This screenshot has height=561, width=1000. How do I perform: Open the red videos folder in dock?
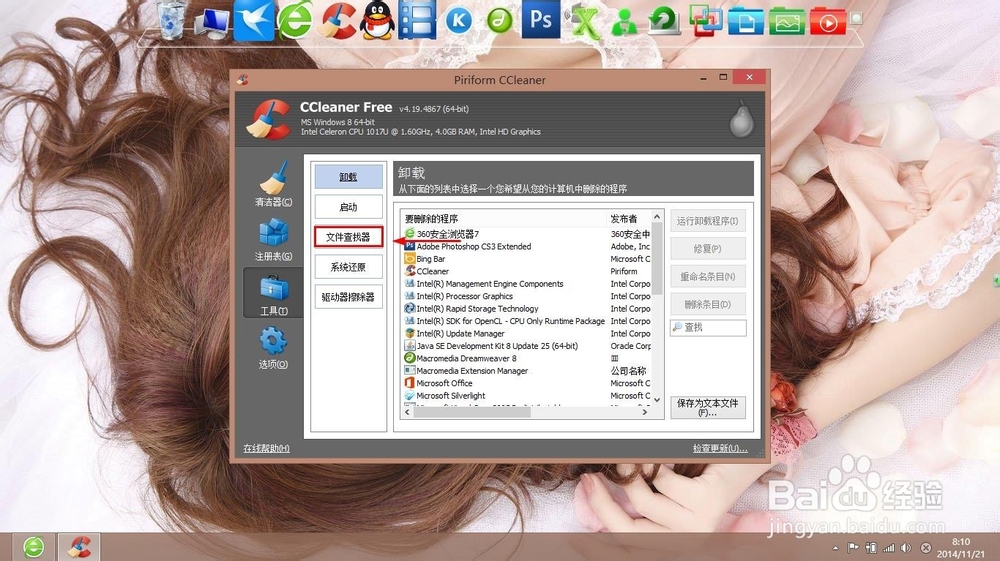(828, 21)
